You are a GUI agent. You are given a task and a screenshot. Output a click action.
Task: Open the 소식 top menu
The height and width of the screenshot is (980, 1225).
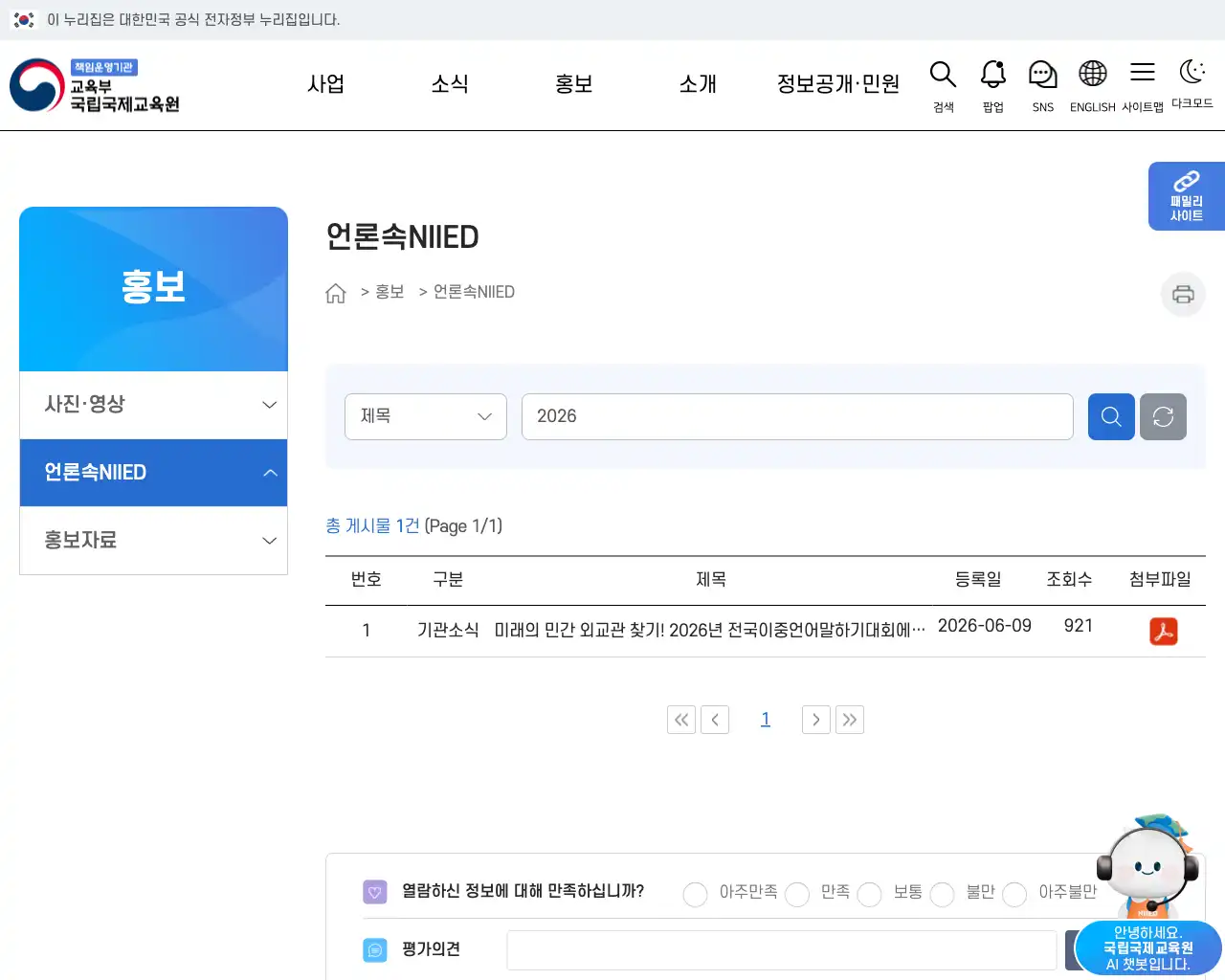[x=450, y=84]
